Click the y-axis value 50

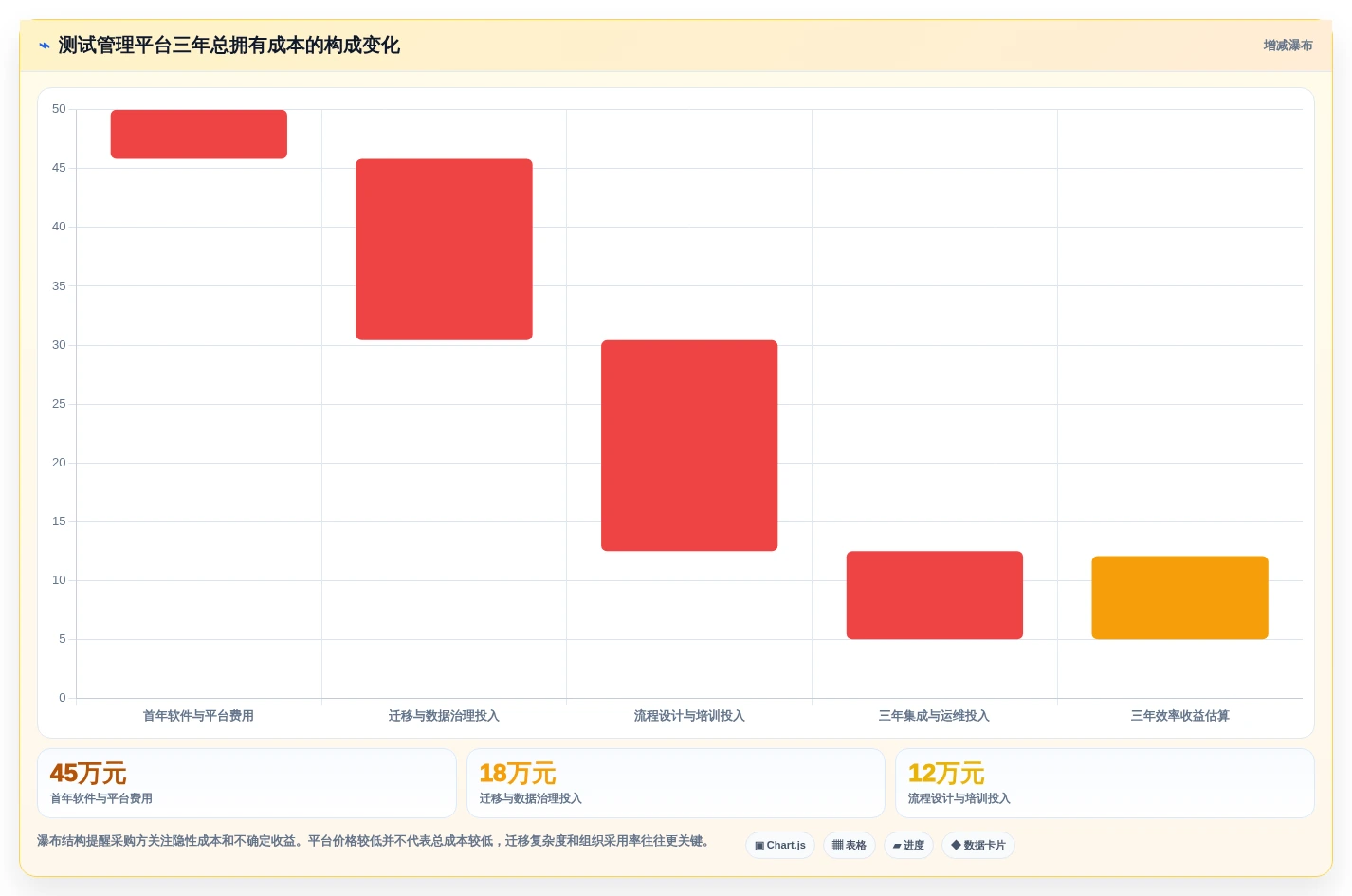(x=59, y=109)
